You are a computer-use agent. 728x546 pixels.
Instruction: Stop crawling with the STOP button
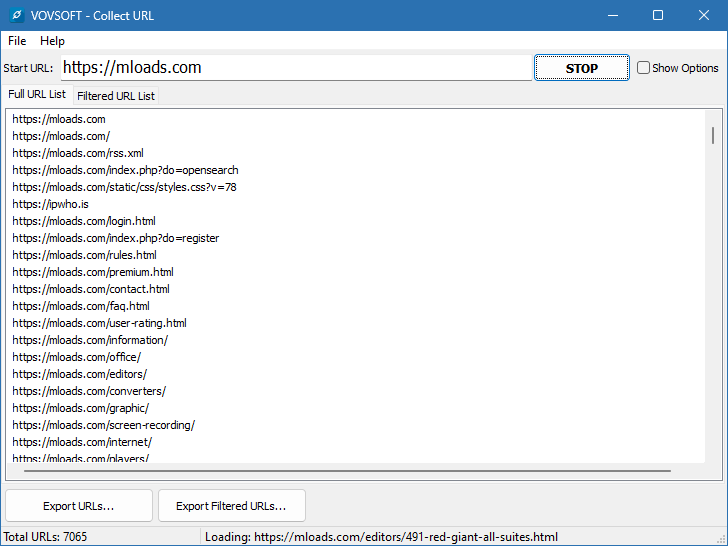click(x=582, y=68)
